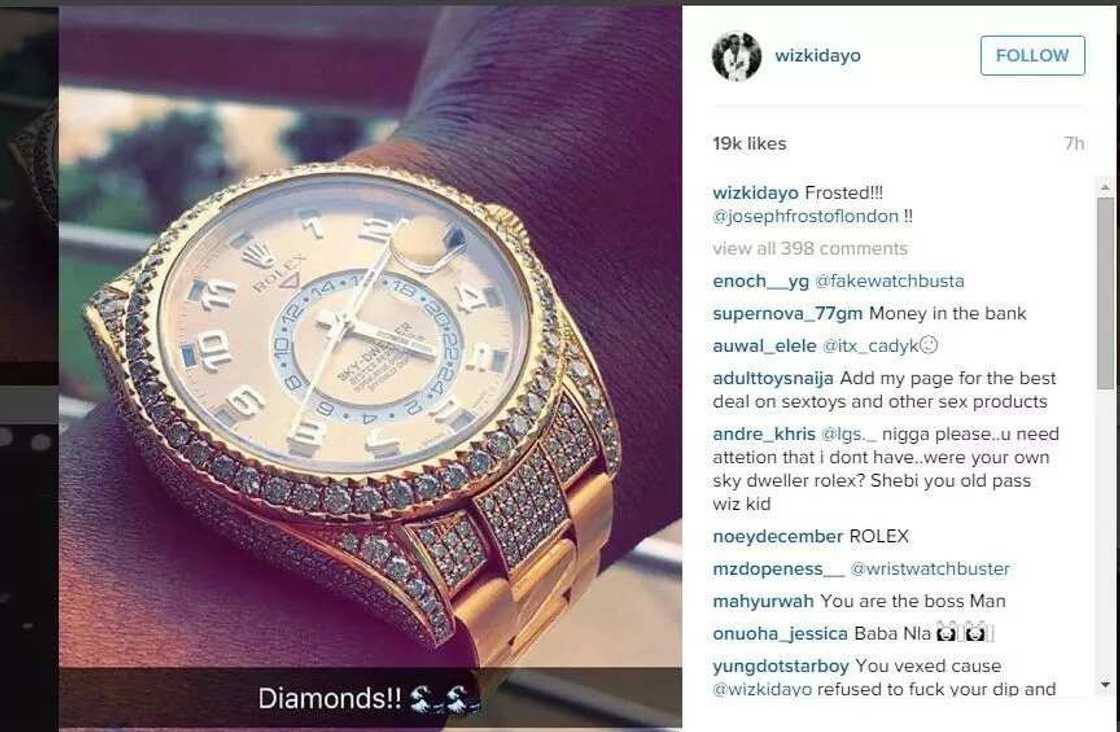View all 398 comments
Viewport: 1120px width, 732px height.
coord(810,249)
